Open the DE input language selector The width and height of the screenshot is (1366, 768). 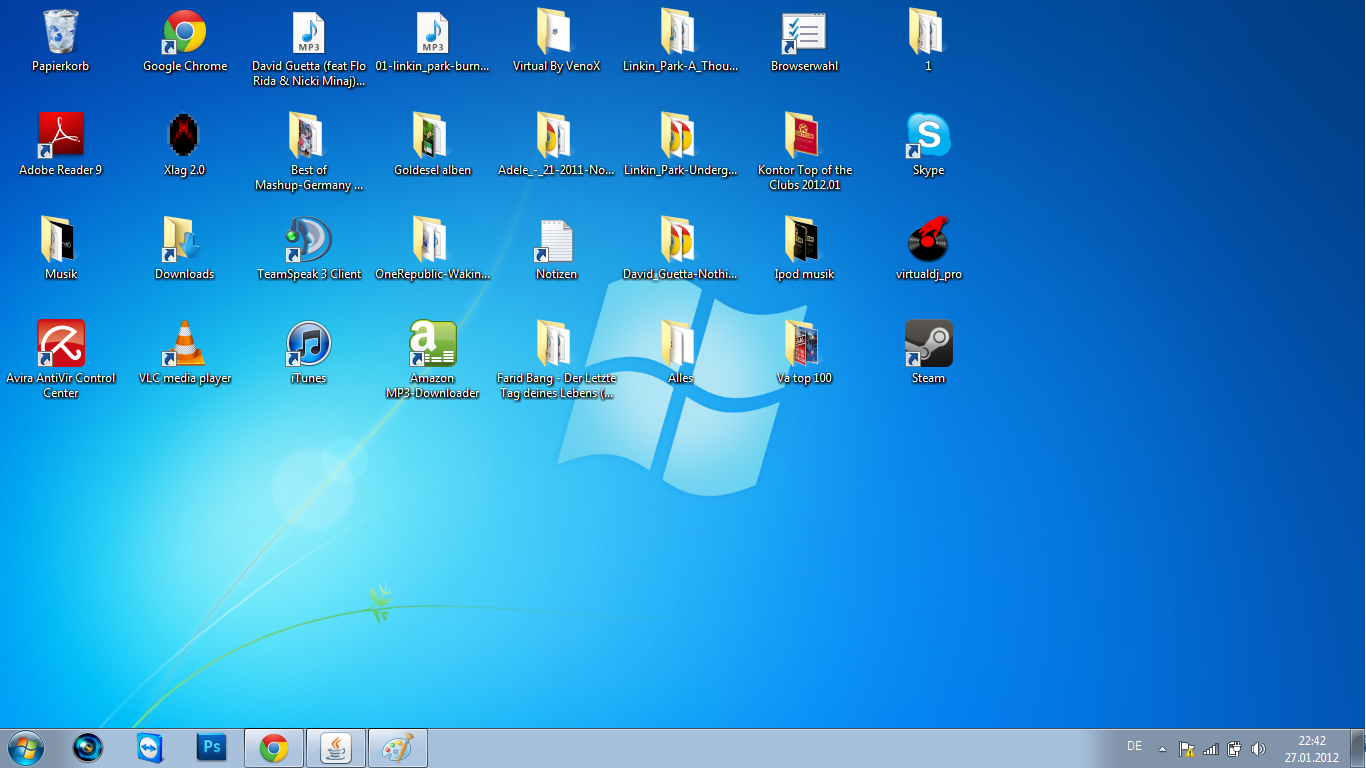[x=1134, y=746]
